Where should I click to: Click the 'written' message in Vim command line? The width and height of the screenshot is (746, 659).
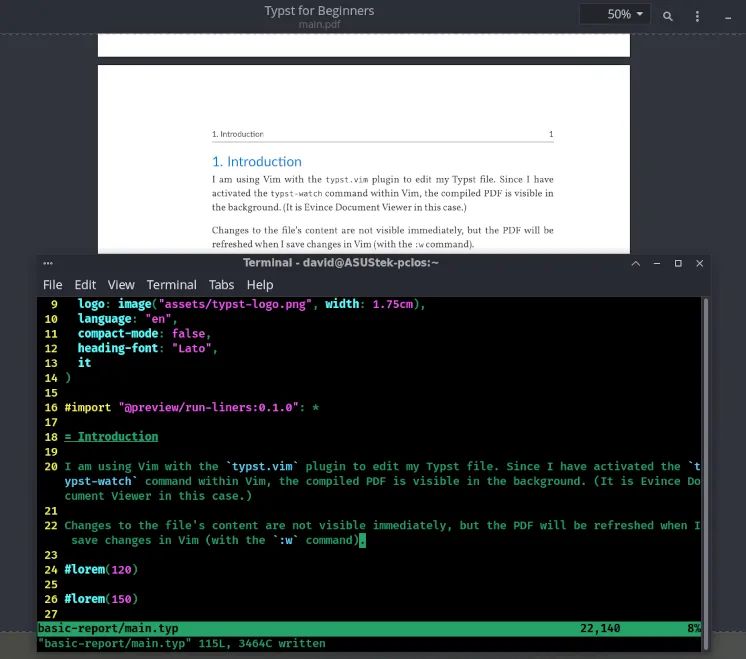click(302, 643)
